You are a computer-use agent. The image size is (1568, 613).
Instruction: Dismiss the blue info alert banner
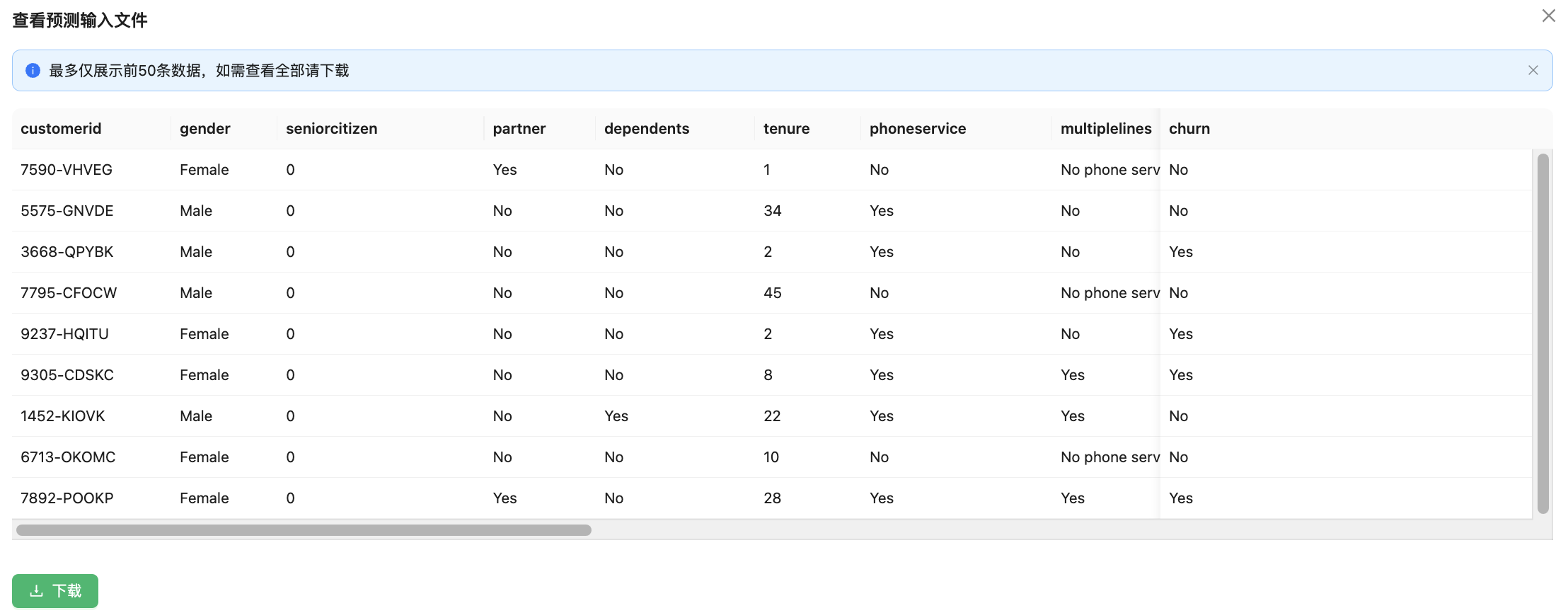click(x=1533, y=70)
